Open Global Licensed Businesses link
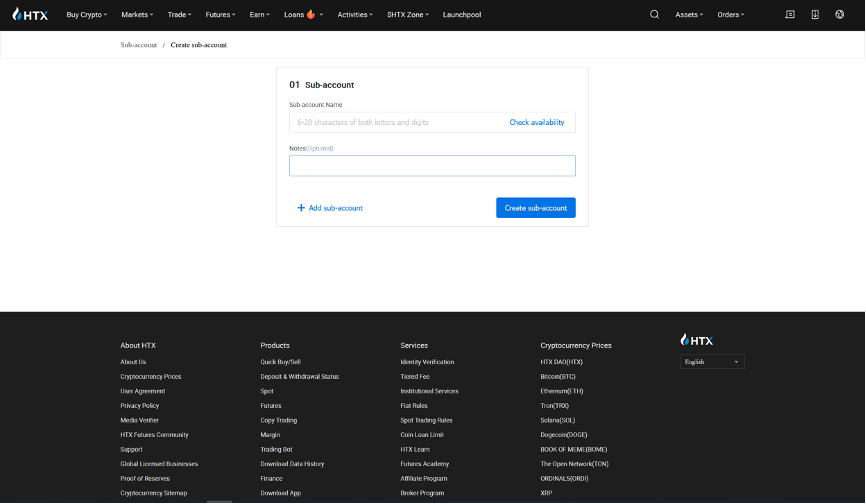This screenshot has width=866, height=504. click(x=159, y=464)
